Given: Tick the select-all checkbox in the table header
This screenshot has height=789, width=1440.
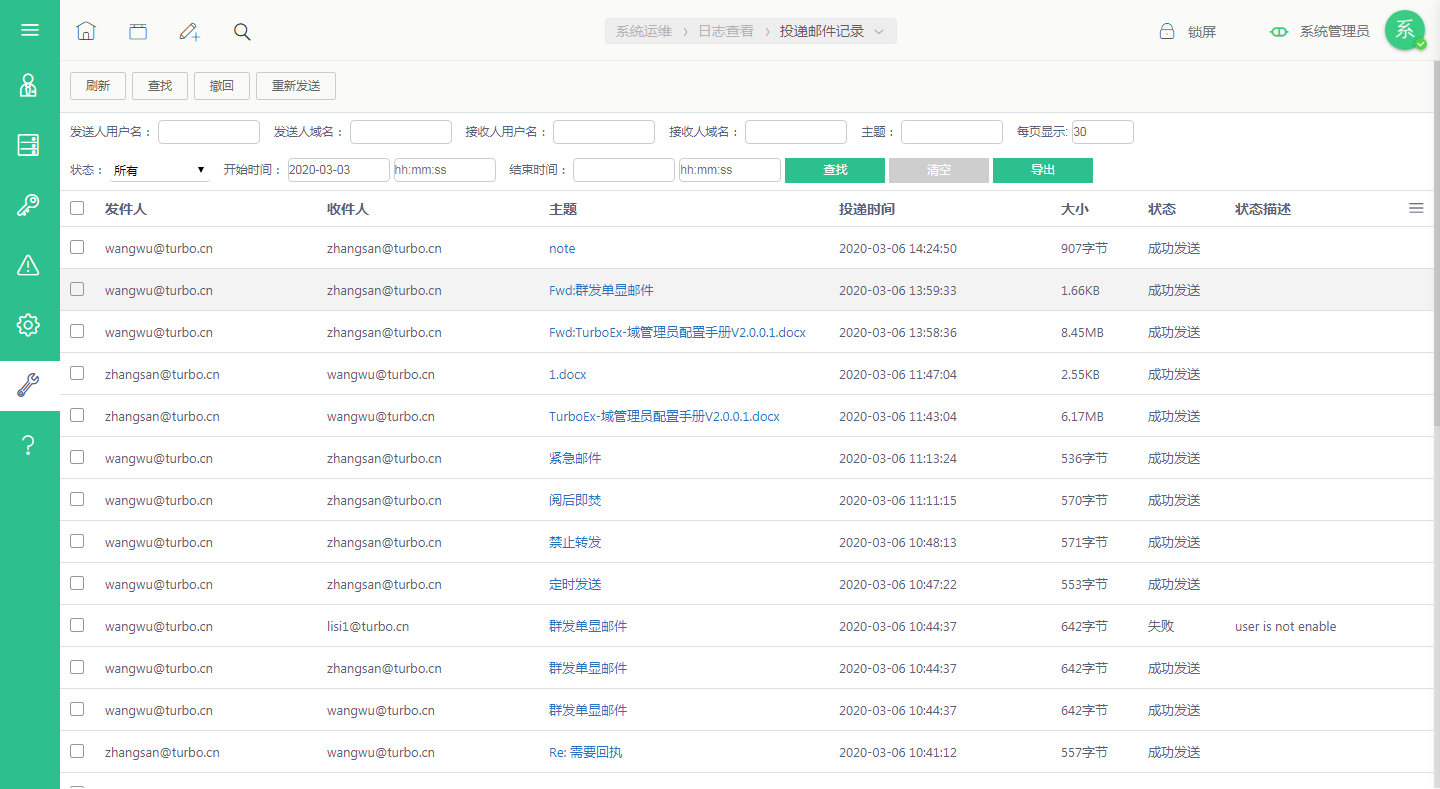Looking at the screenshot, I should pyautogui.click(x=77, y=208).
